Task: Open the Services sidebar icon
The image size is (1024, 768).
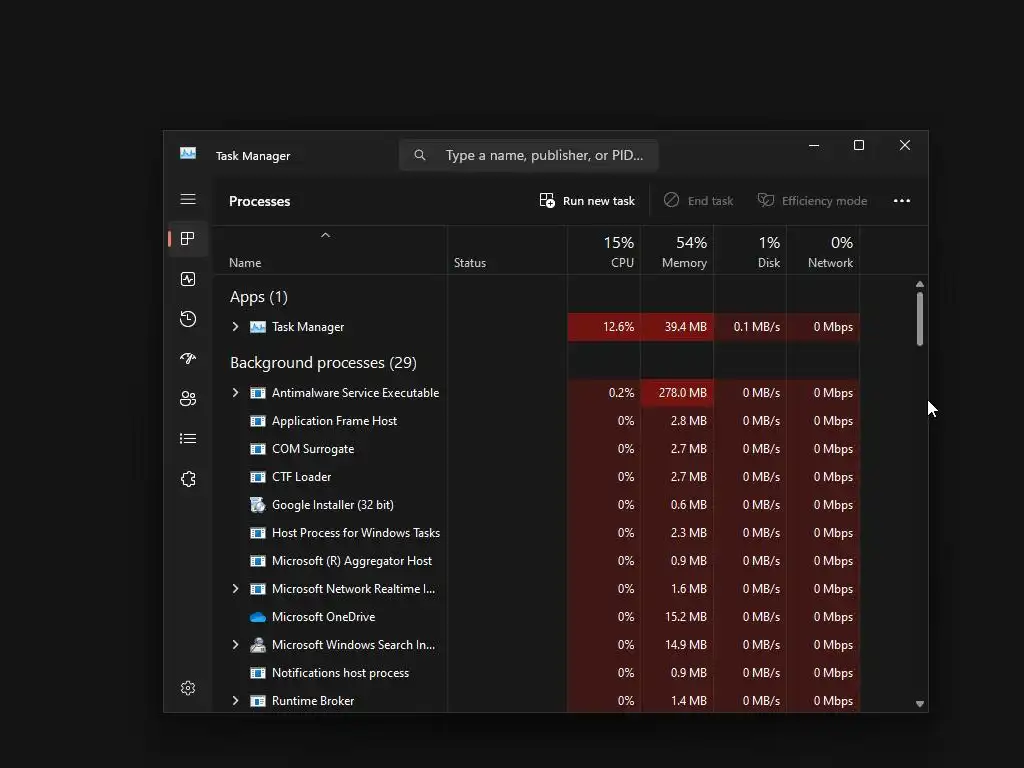Action: (x=188, y=479)
